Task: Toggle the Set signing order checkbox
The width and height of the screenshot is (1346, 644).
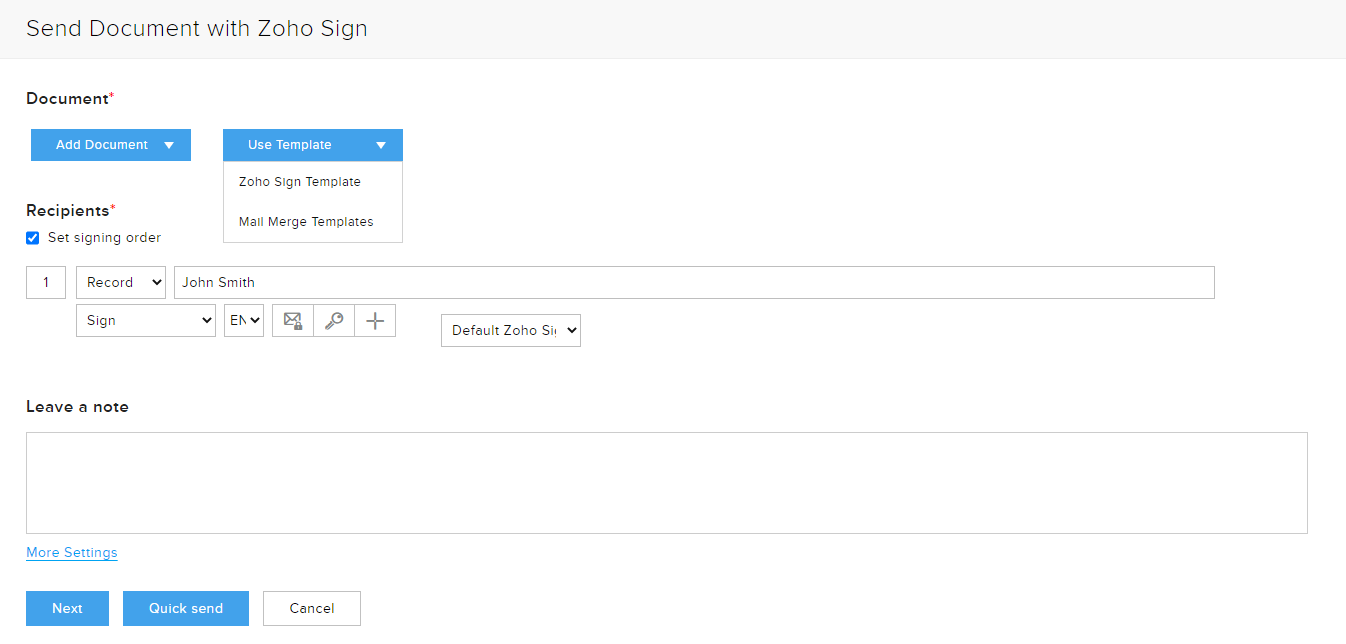Action: coord(33,238)
